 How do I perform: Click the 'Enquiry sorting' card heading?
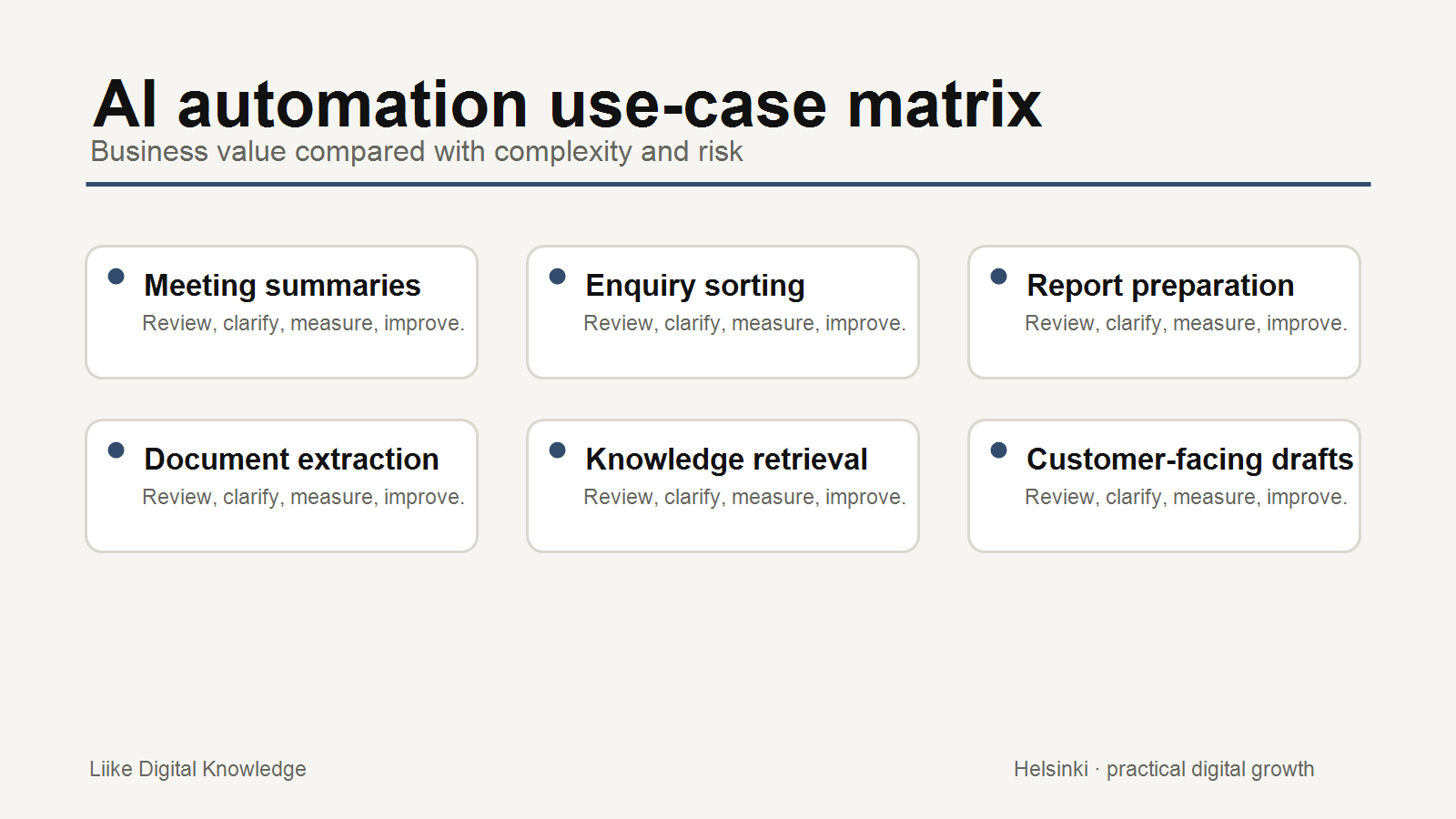(695, 285)
